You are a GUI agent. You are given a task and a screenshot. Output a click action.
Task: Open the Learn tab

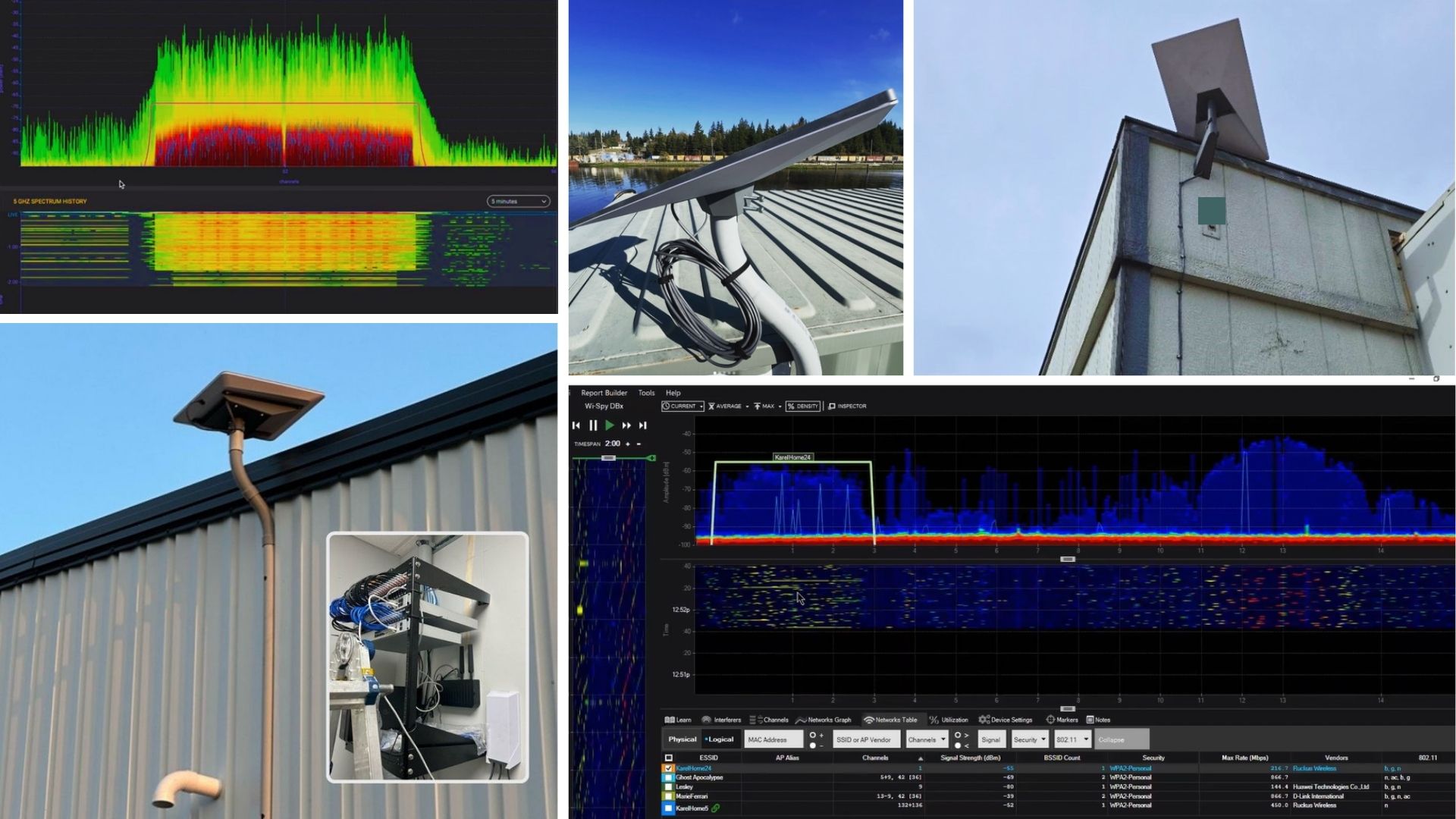[678, 720]
